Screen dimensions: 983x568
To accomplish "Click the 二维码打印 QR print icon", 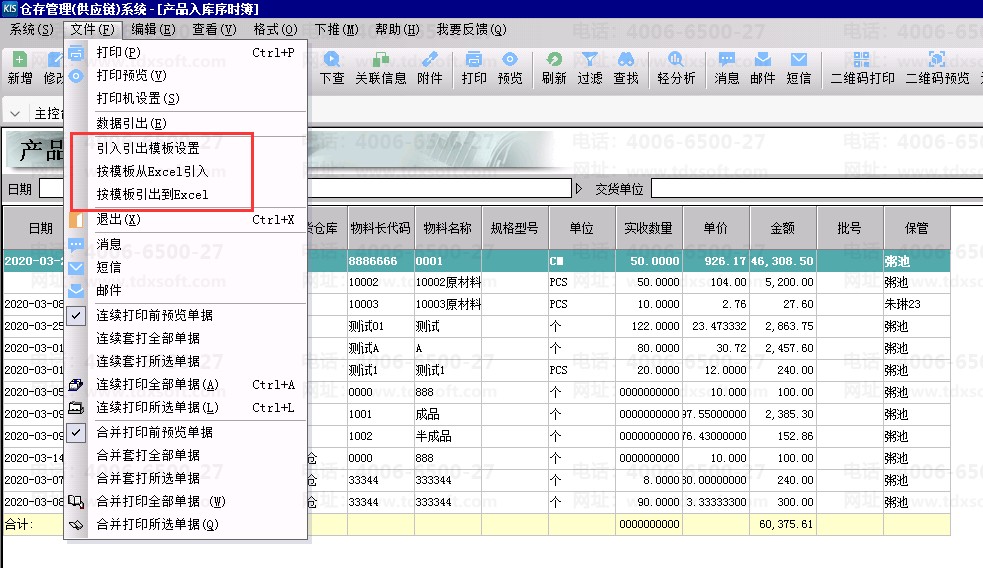I will coord(862,67).
